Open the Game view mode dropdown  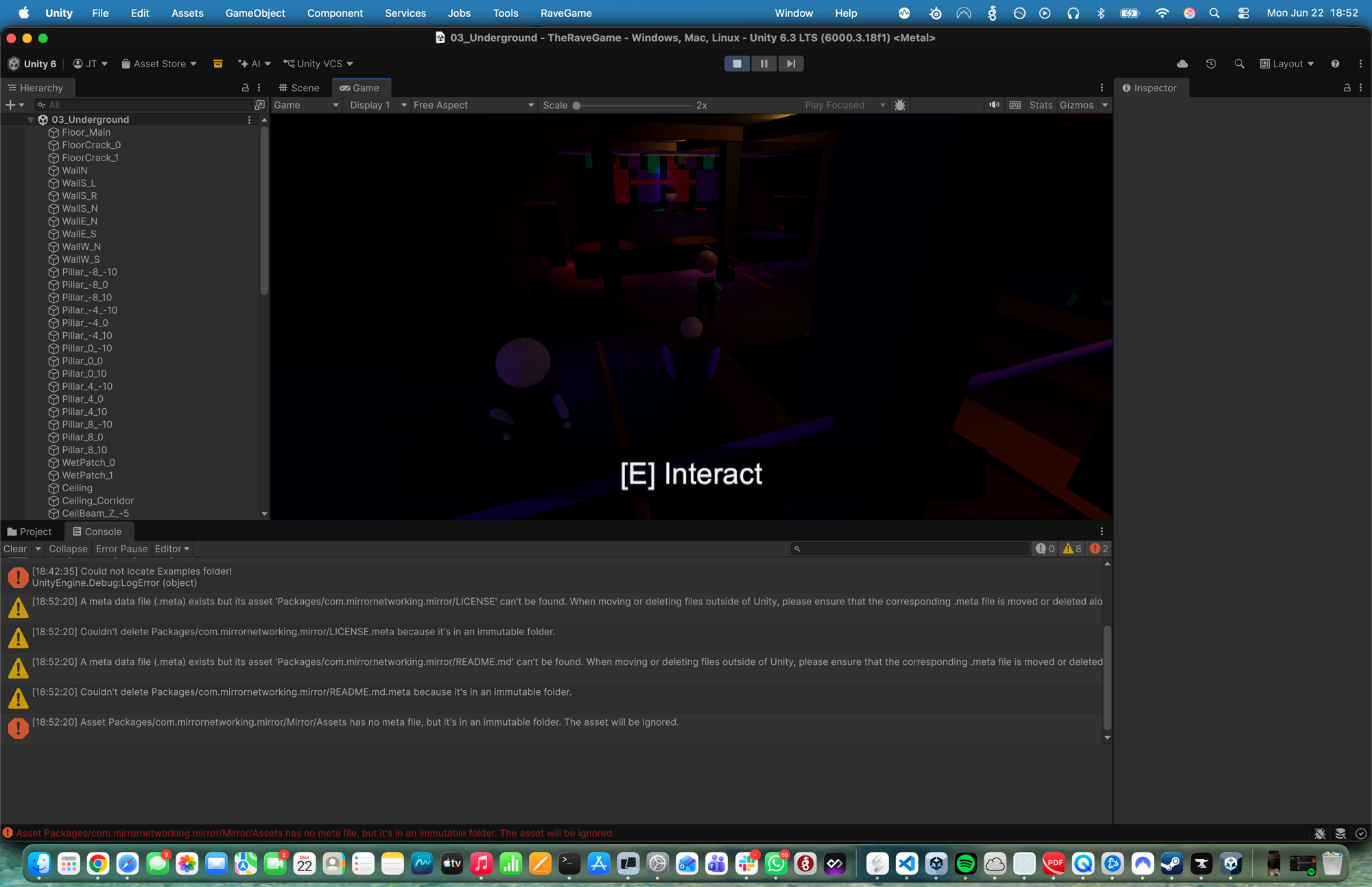pyautogui.click(x=306, y=105)
